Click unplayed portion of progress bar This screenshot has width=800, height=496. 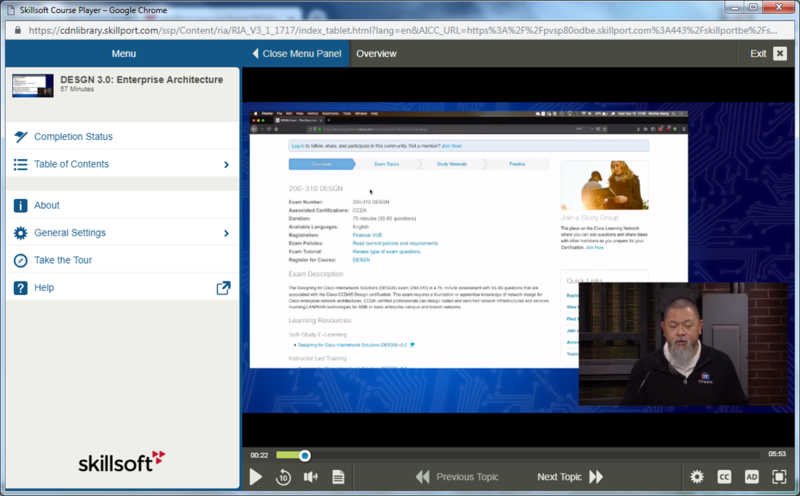[x=534, y=455]
